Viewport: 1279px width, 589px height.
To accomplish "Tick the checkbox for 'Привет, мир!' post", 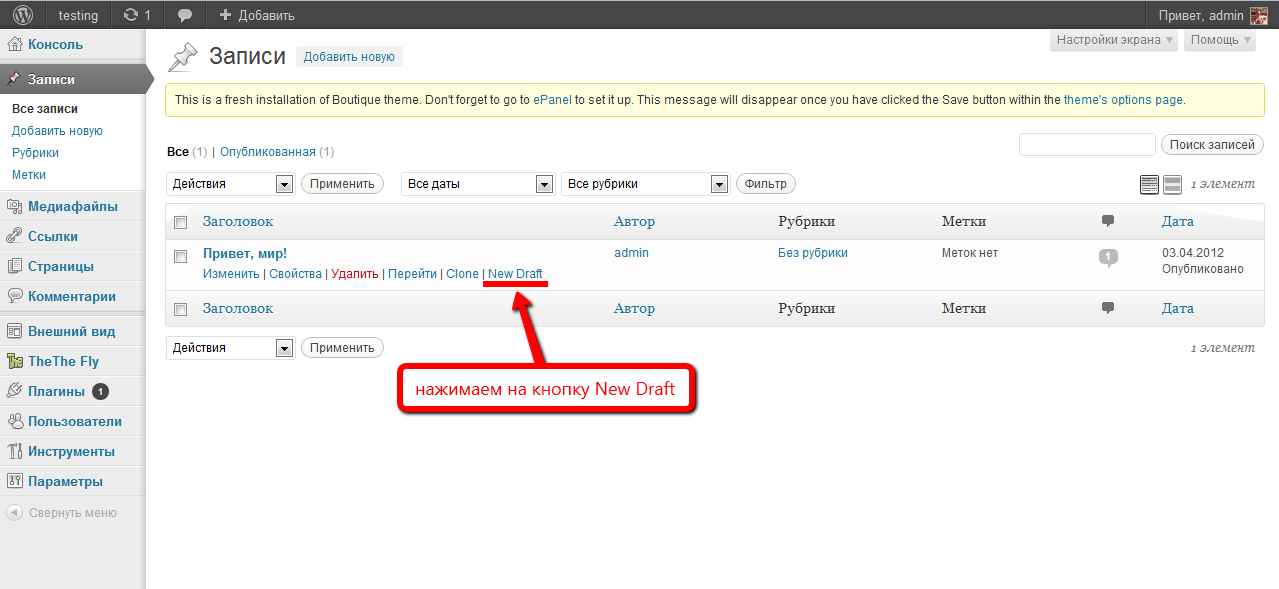I will point(181,256).
